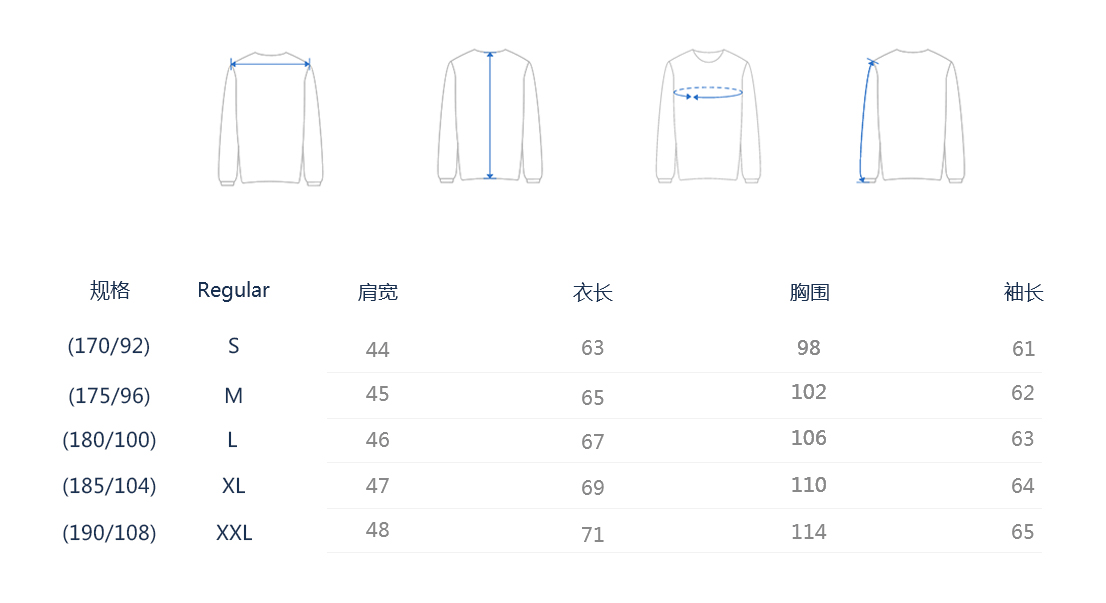This screenshot has width=1106, height=603.
Task: Select size M row label
Action: pos(233,396)
